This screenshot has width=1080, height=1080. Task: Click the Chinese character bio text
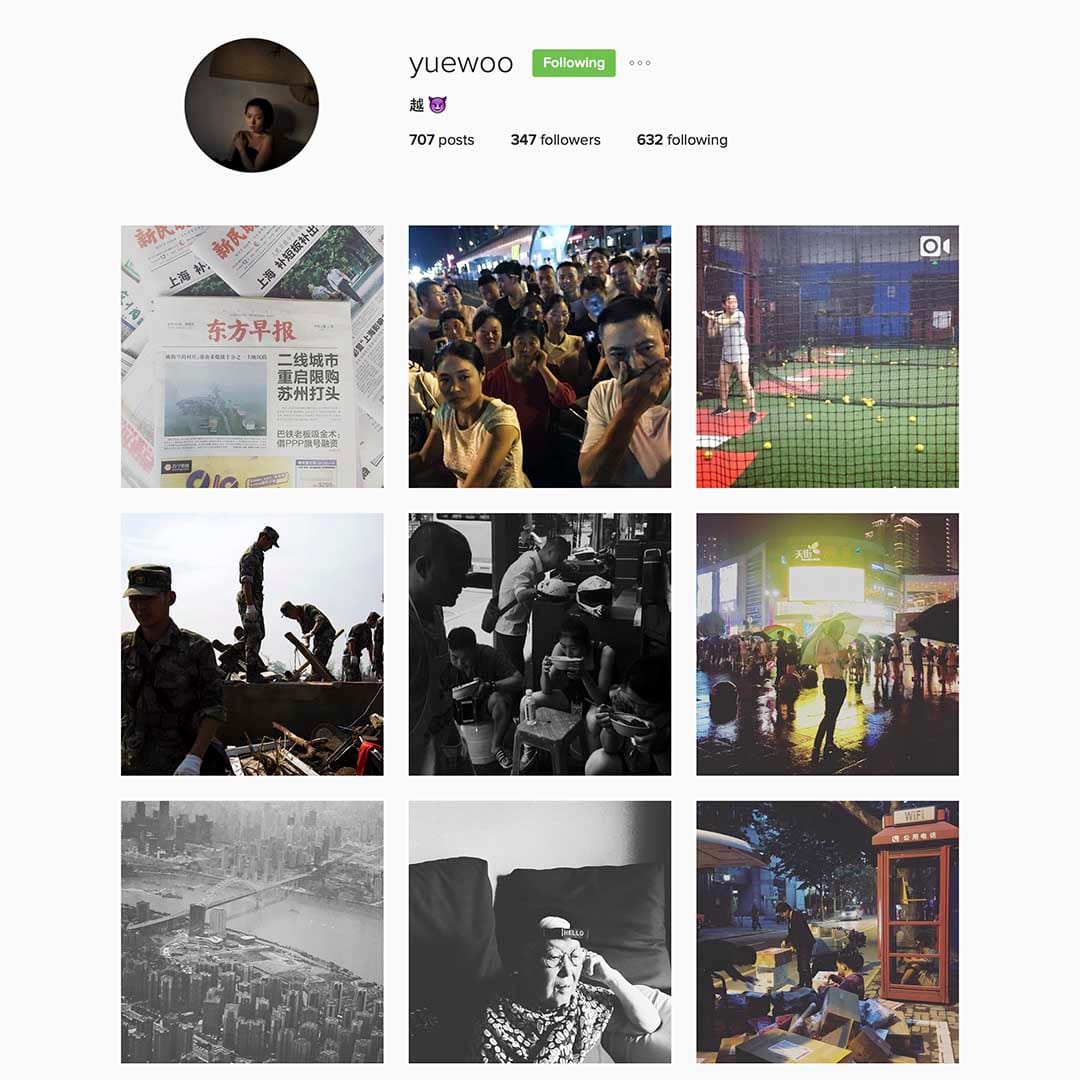coord(417,105)
